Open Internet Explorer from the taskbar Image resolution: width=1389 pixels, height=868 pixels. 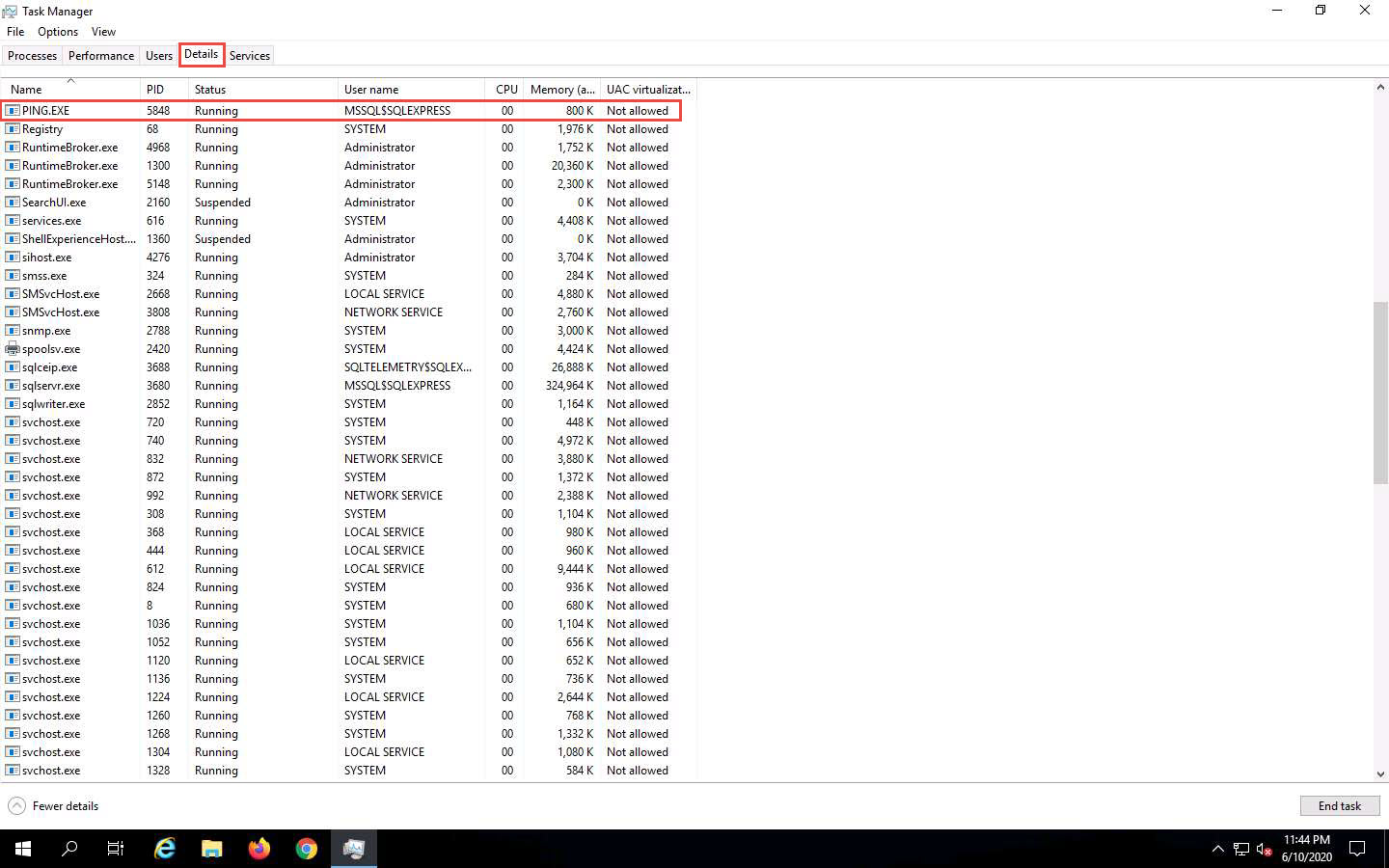tap(165, 849)
